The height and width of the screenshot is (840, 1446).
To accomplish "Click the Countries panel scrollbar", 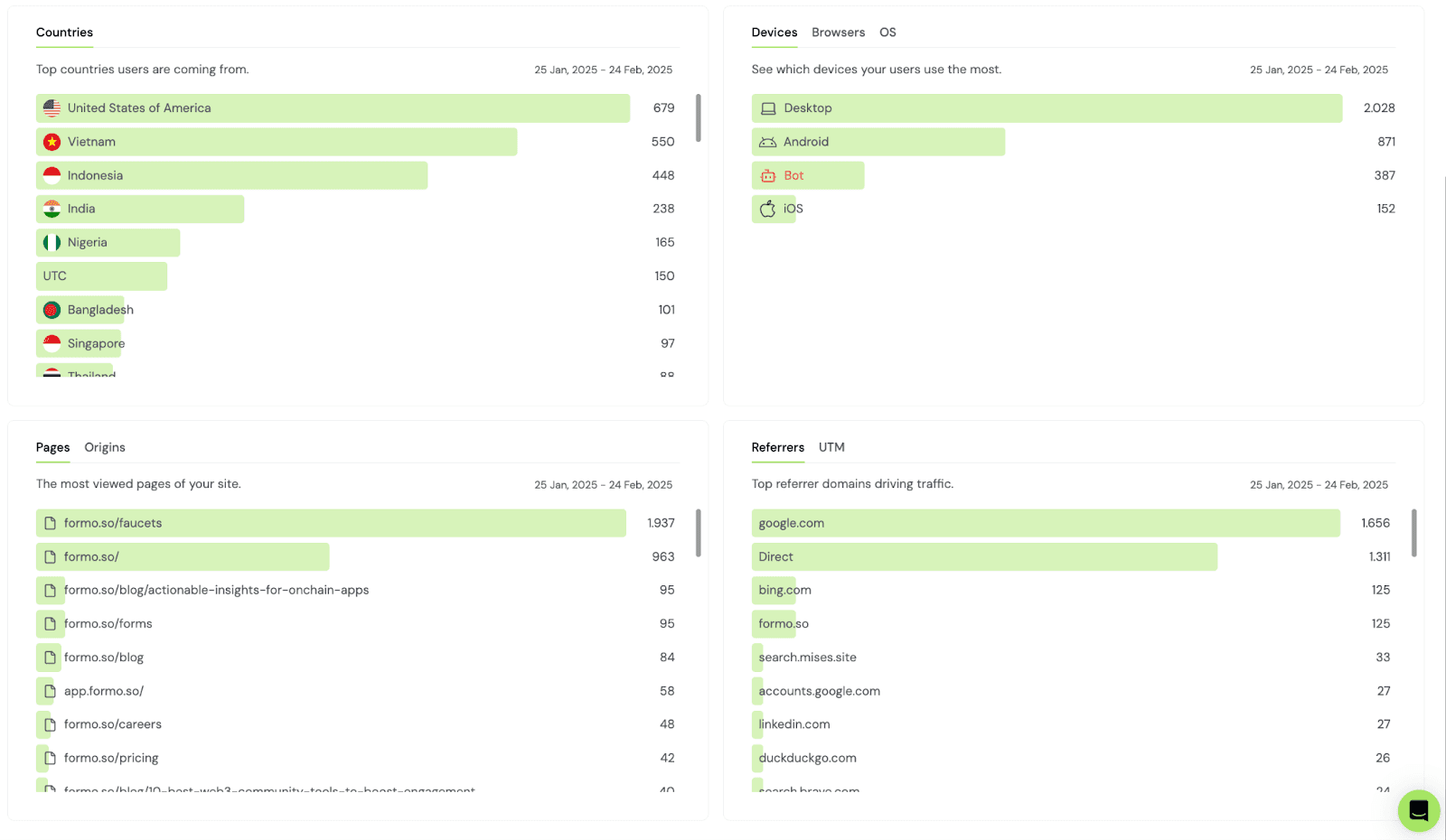I will [x=698, y=118].
